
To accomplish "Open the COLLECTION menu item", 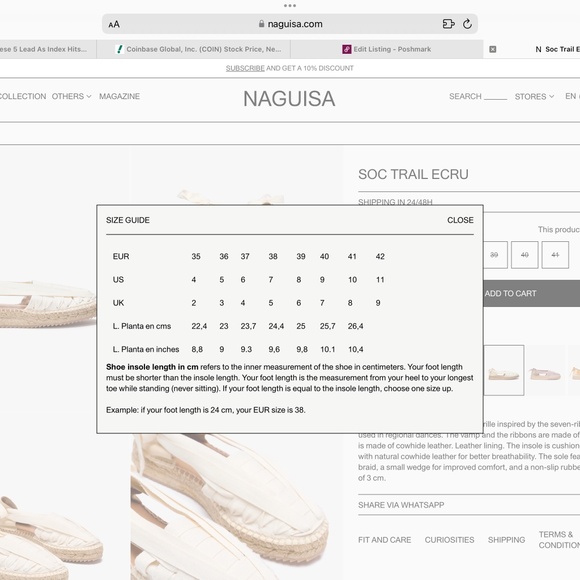I will (23, 96).
